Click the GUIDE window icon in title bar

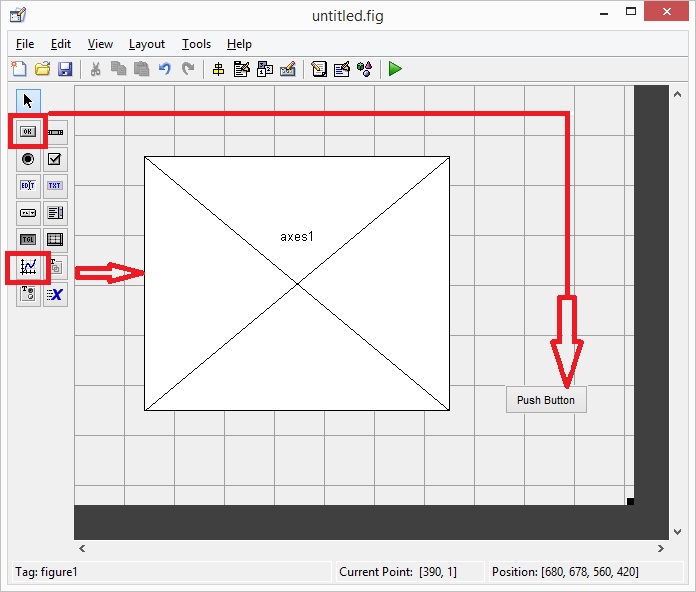pyautogui.click(x=18, y=15)
